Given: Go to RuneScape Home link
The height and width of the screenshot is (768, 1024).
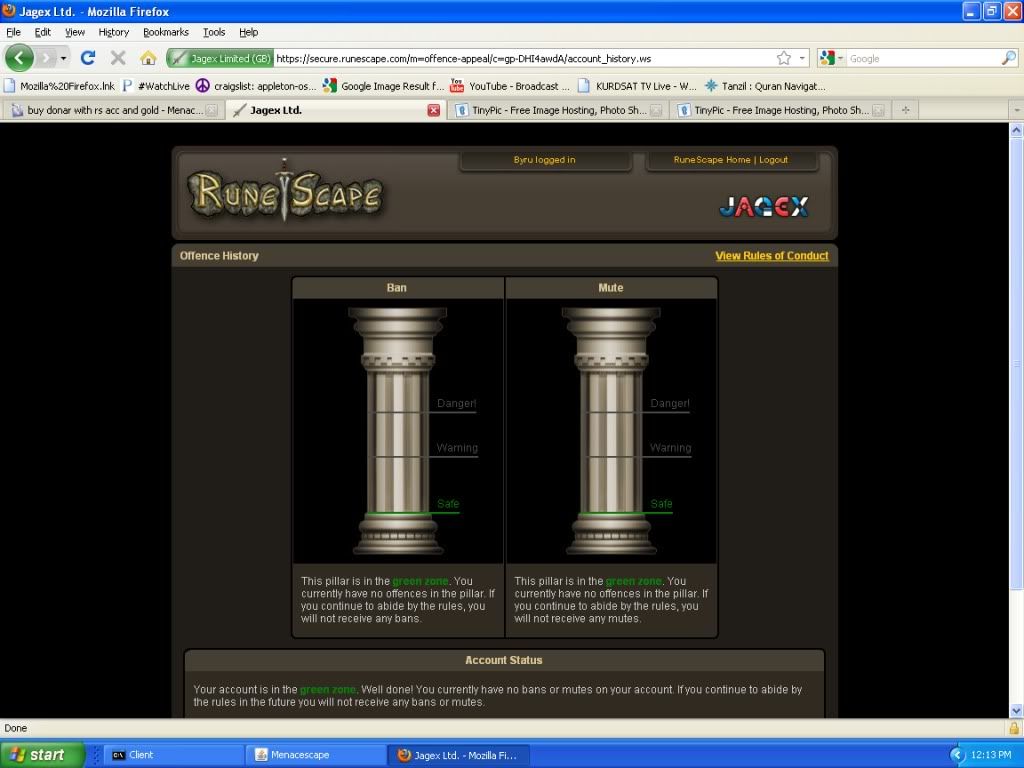Looking at the screenshot, I should 712,160.
